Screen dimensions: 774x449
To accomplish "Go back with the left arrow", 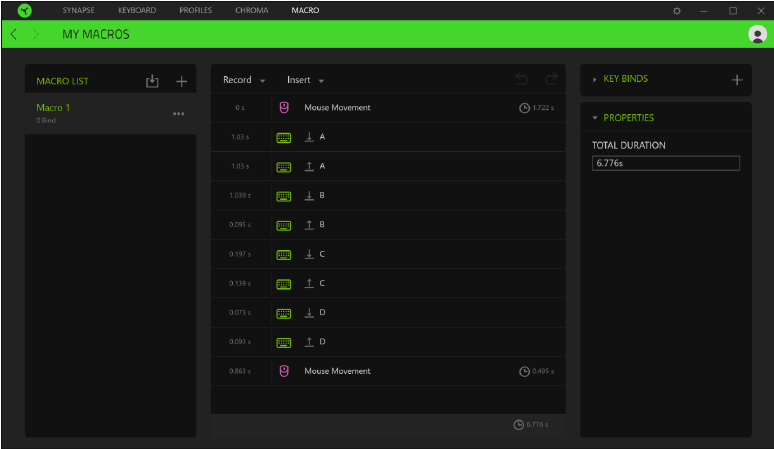I will pyautogui.click(x=14, y=34).
